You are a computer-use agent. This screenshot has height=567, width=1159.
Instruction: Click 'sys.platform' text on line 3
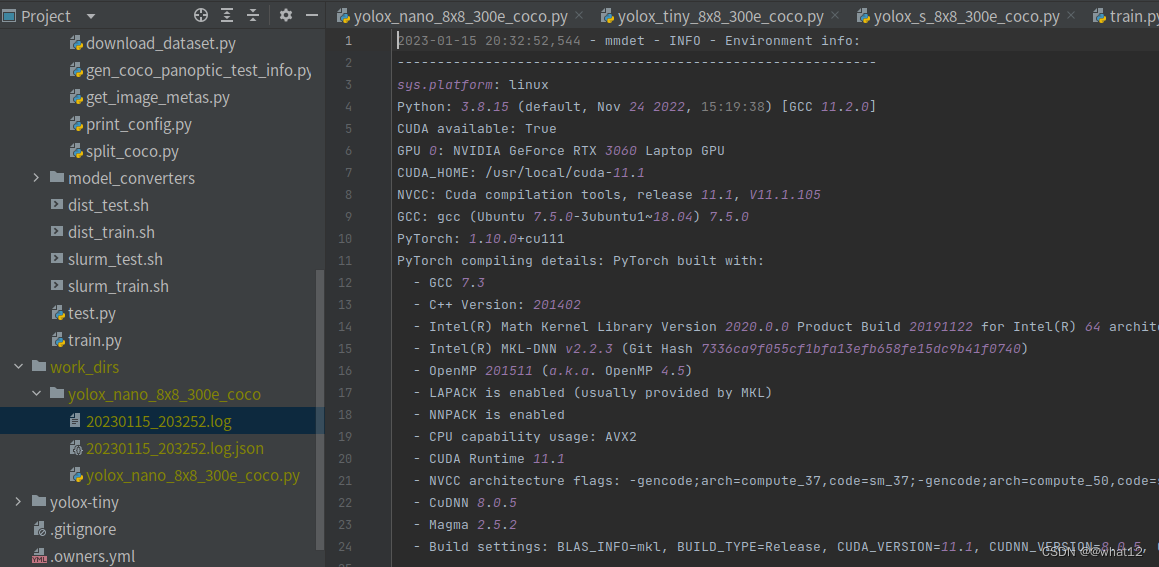click(445, 85)
